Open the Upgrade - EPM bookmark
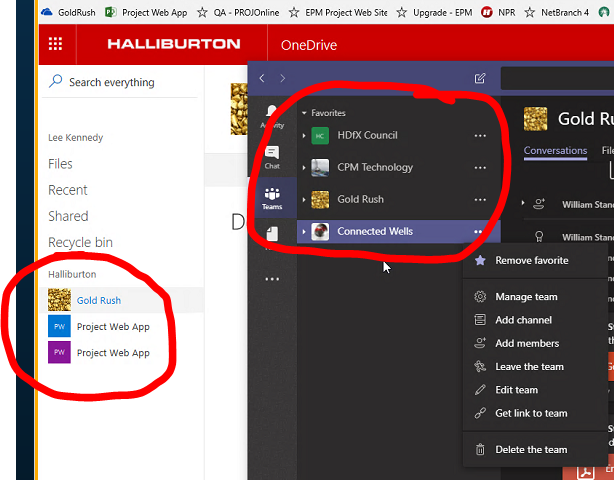Screen dimensions: 614x480 435,13
